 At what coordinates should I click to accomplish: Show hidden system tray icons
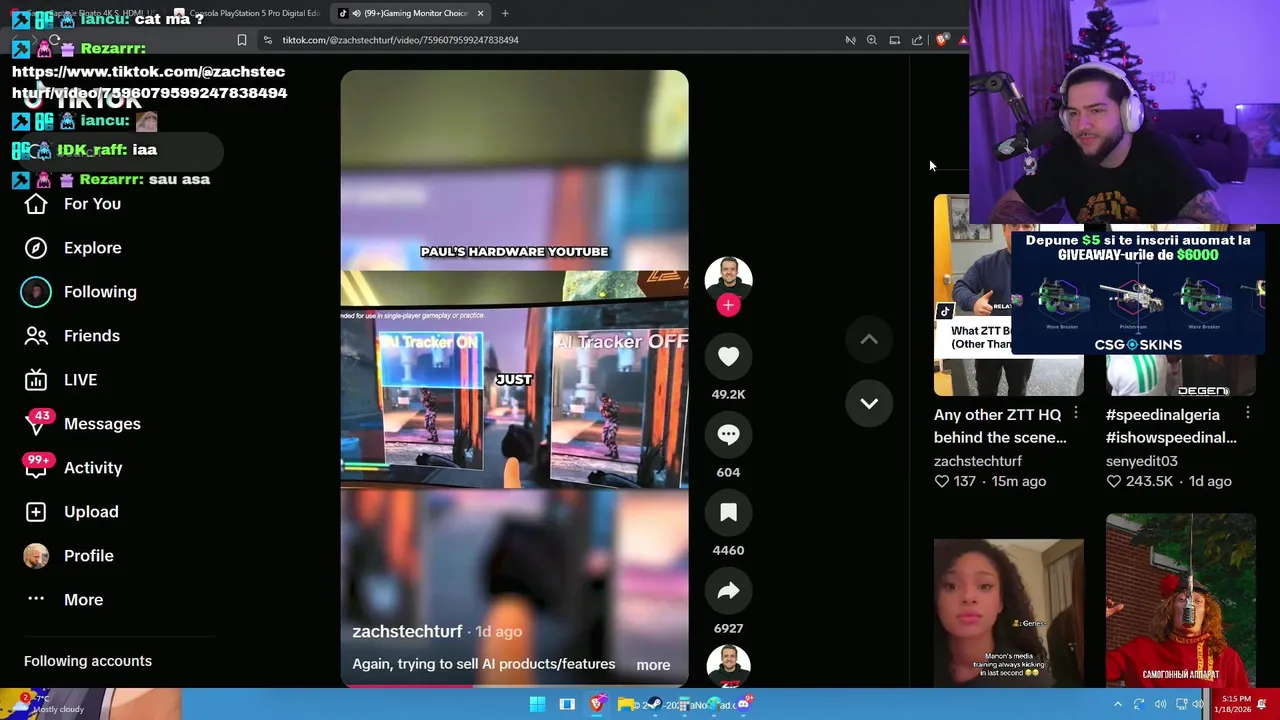pos(1118,704)
